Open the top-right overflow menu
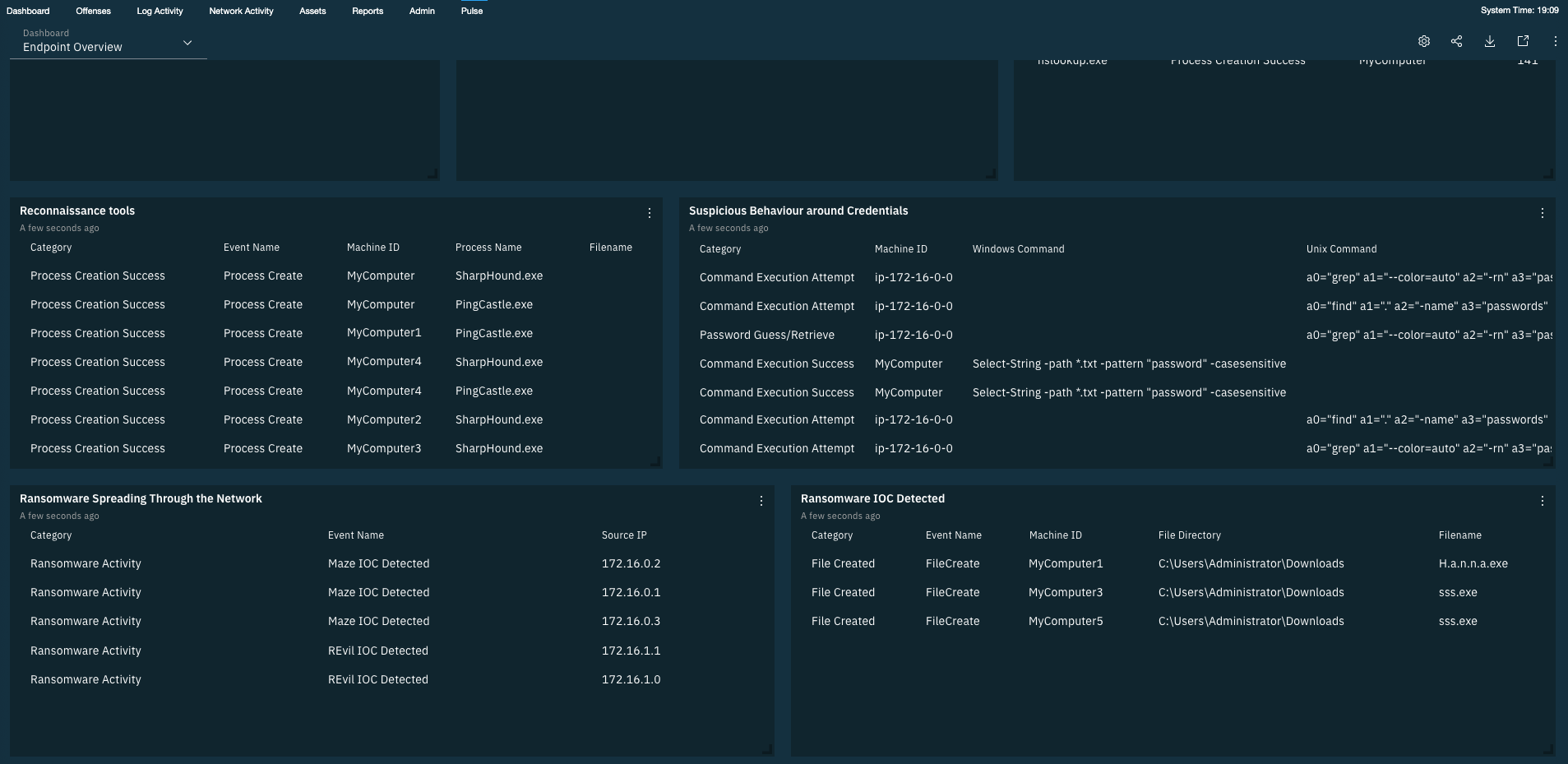Viewport: 1568px width, 764px height. tap(1554, 41)
